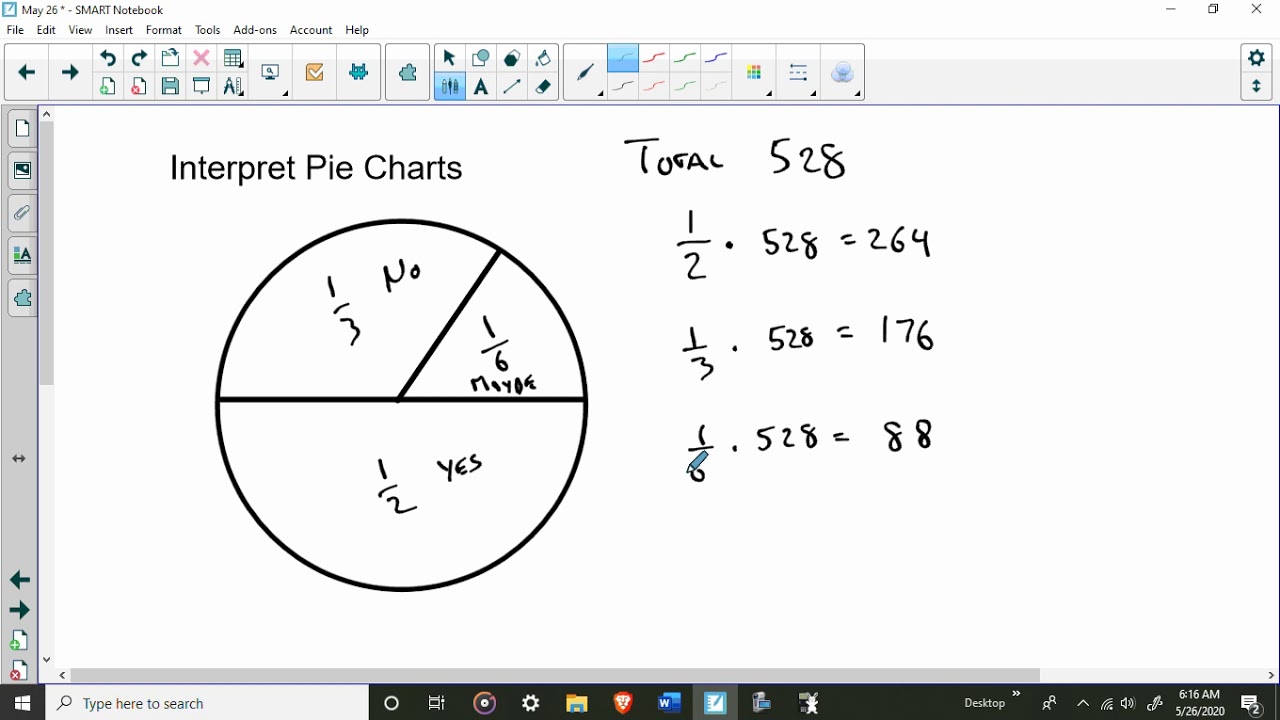Show the Screen Shade tool
Viewport: 1280px width, 720px height.
201,87
